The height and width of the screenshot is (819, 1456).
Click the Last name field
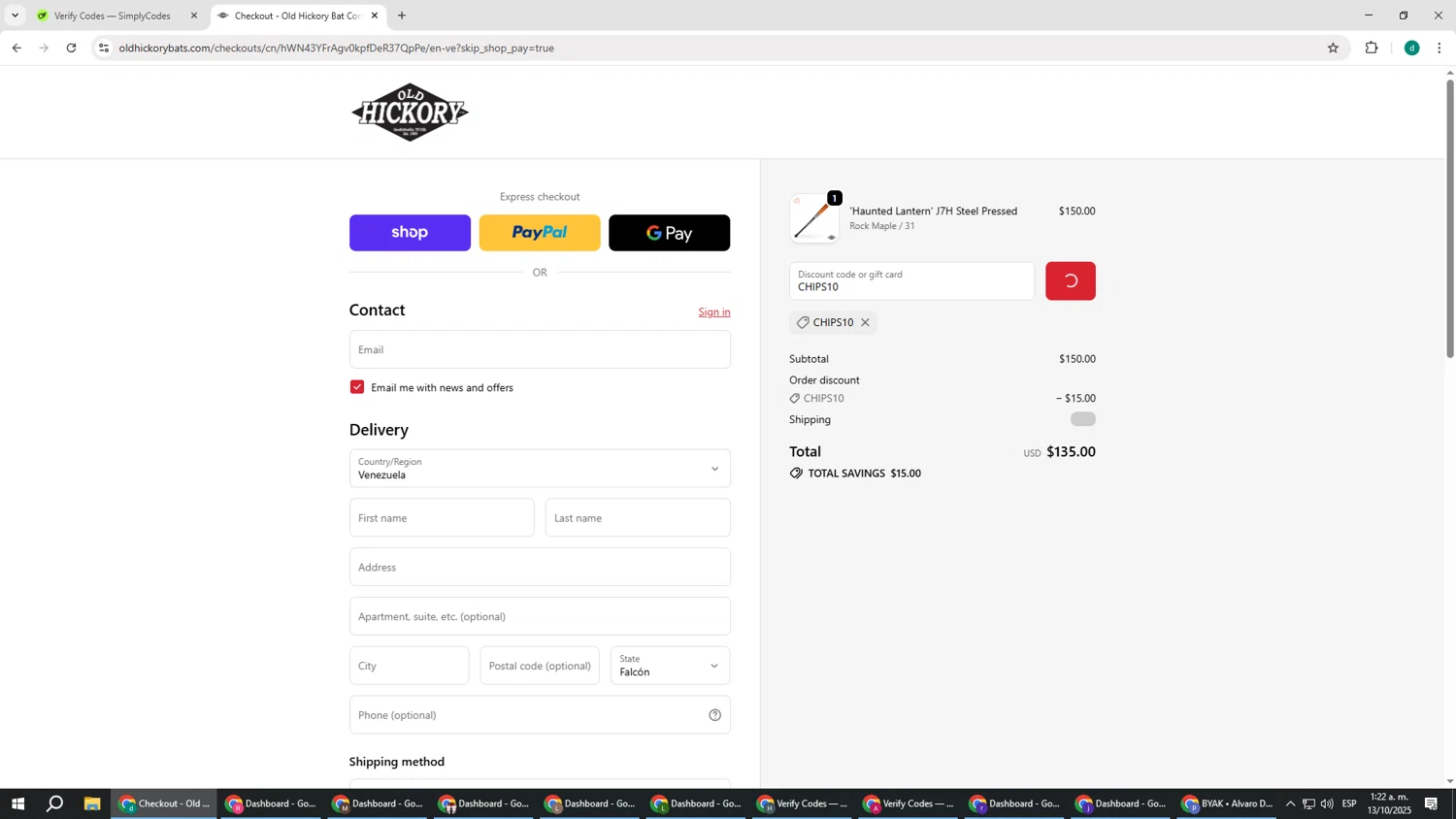(638, 518)
